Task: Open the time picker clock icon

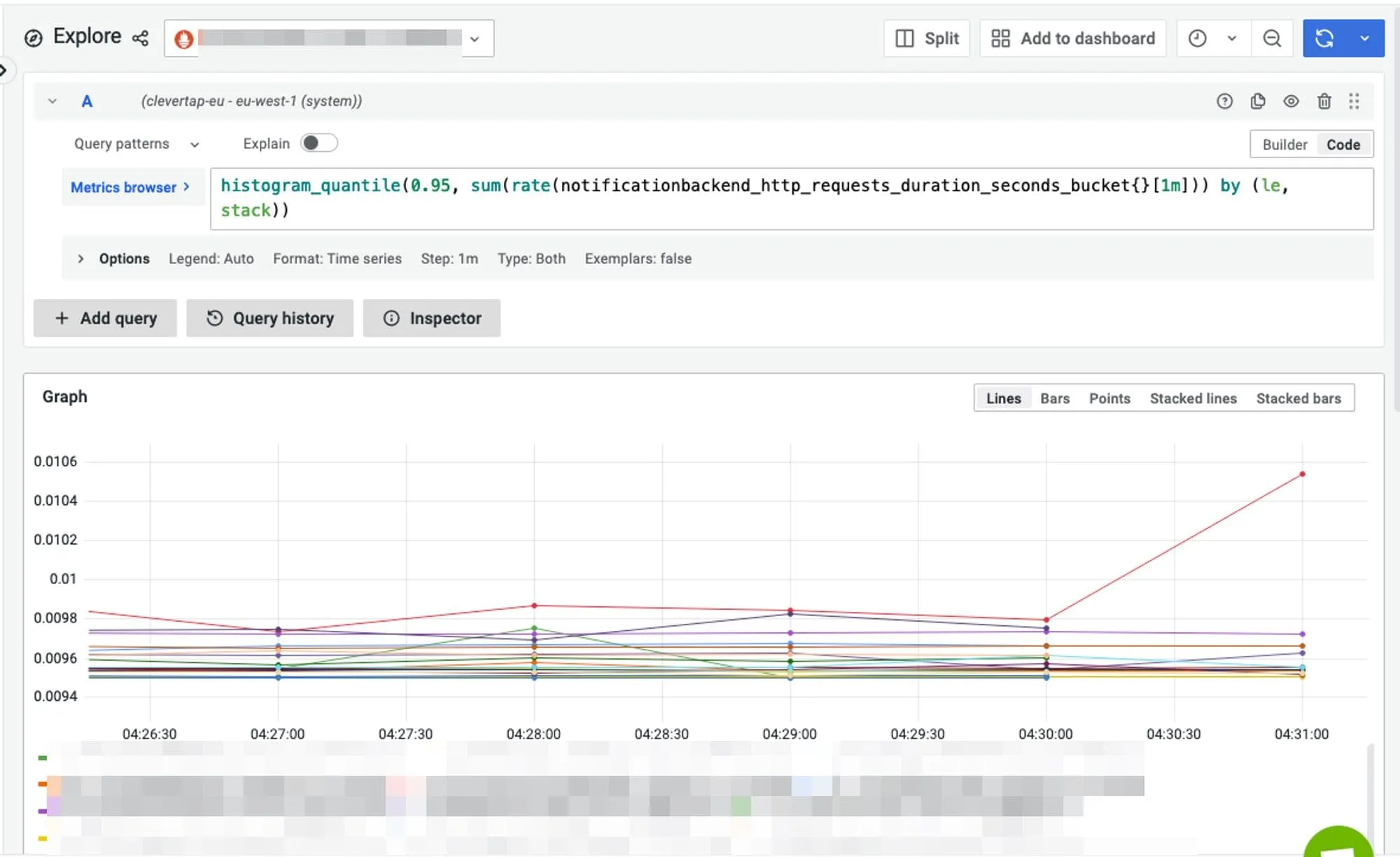Action: pos(1198,39)
